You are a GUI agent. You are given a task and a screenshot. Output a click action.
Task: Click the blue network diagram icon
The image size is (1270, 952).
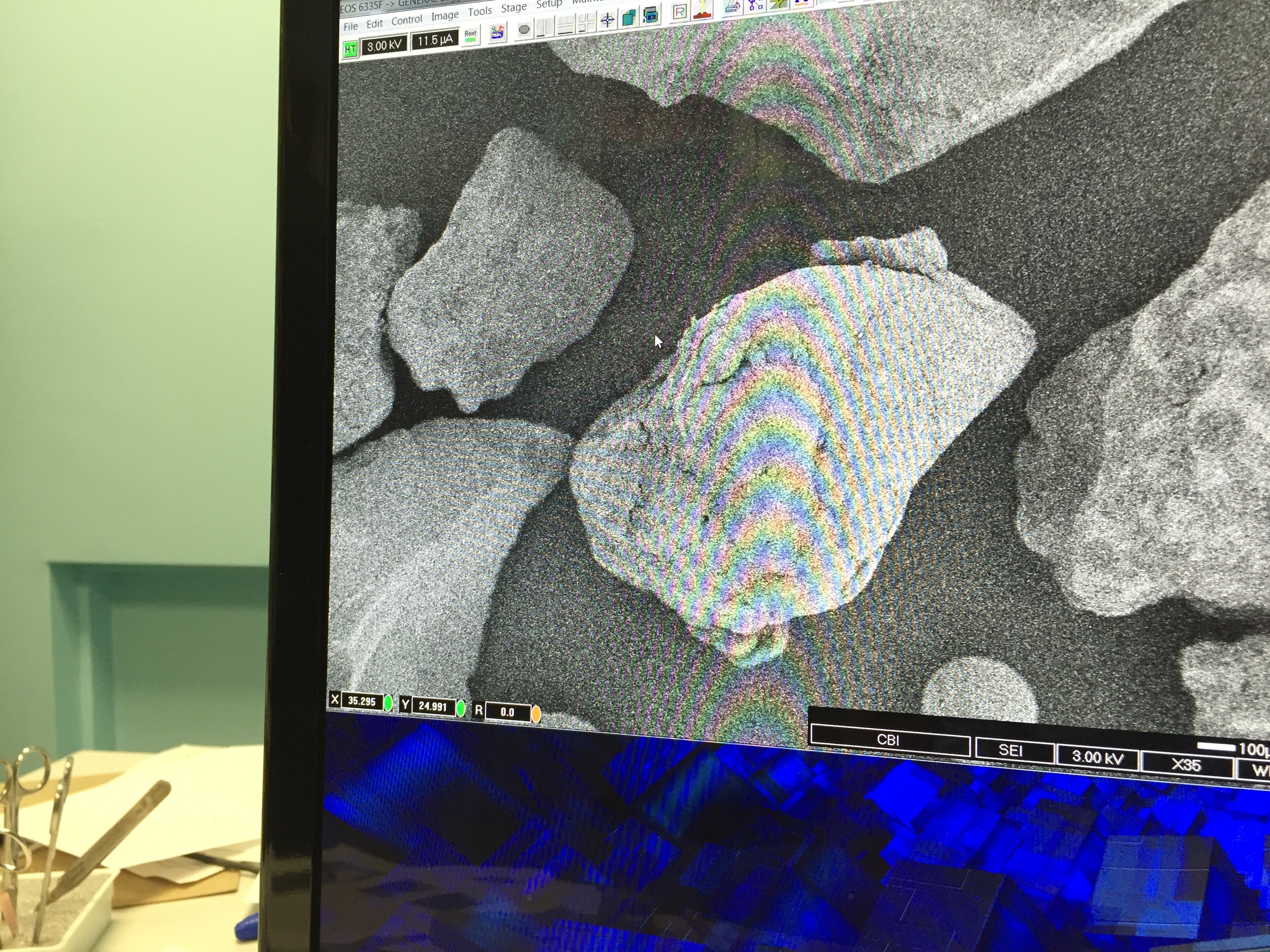tap(755, 5)
